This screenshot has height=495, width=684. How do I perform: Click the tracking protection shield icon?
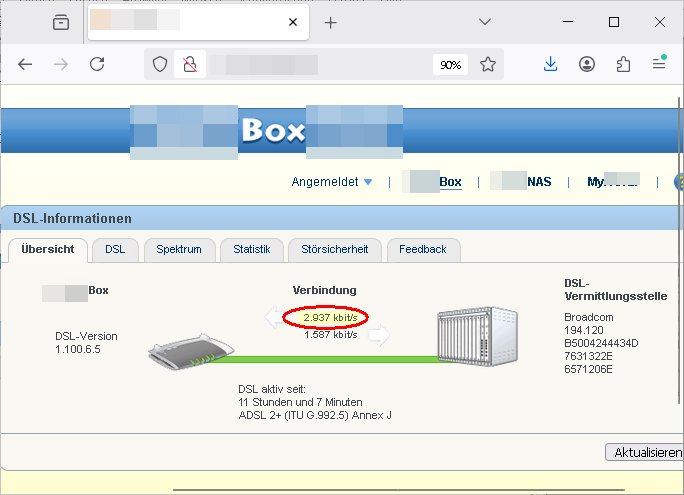(159, 64)
